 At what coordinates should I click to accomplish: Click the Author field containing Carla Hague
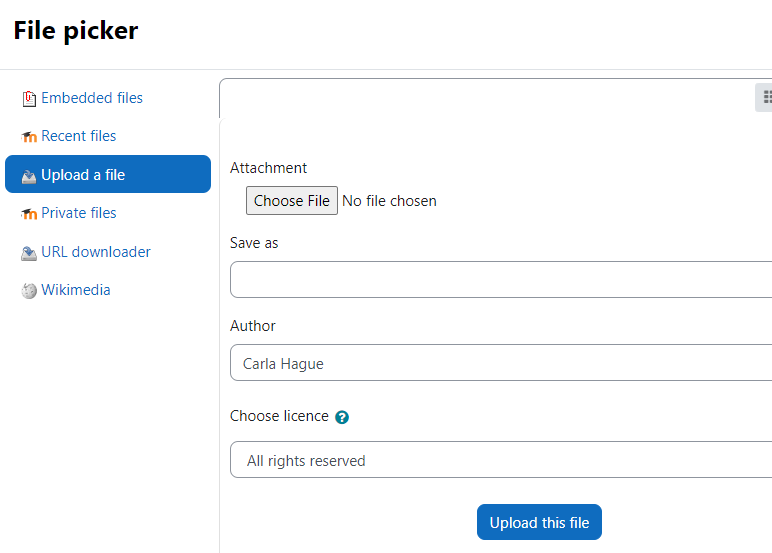[501, 363]
